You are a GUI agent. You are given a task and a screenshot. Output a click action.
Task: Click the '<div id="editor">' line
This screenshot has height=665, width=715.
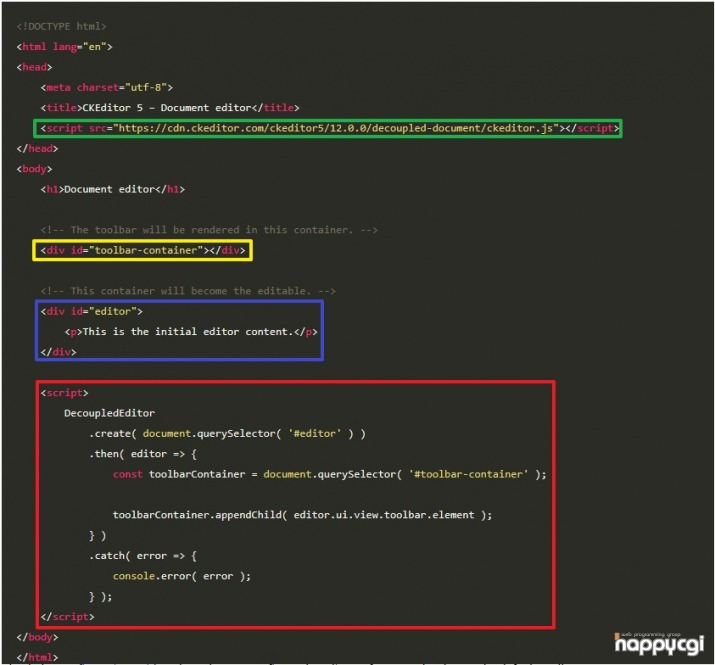[91, 311]
